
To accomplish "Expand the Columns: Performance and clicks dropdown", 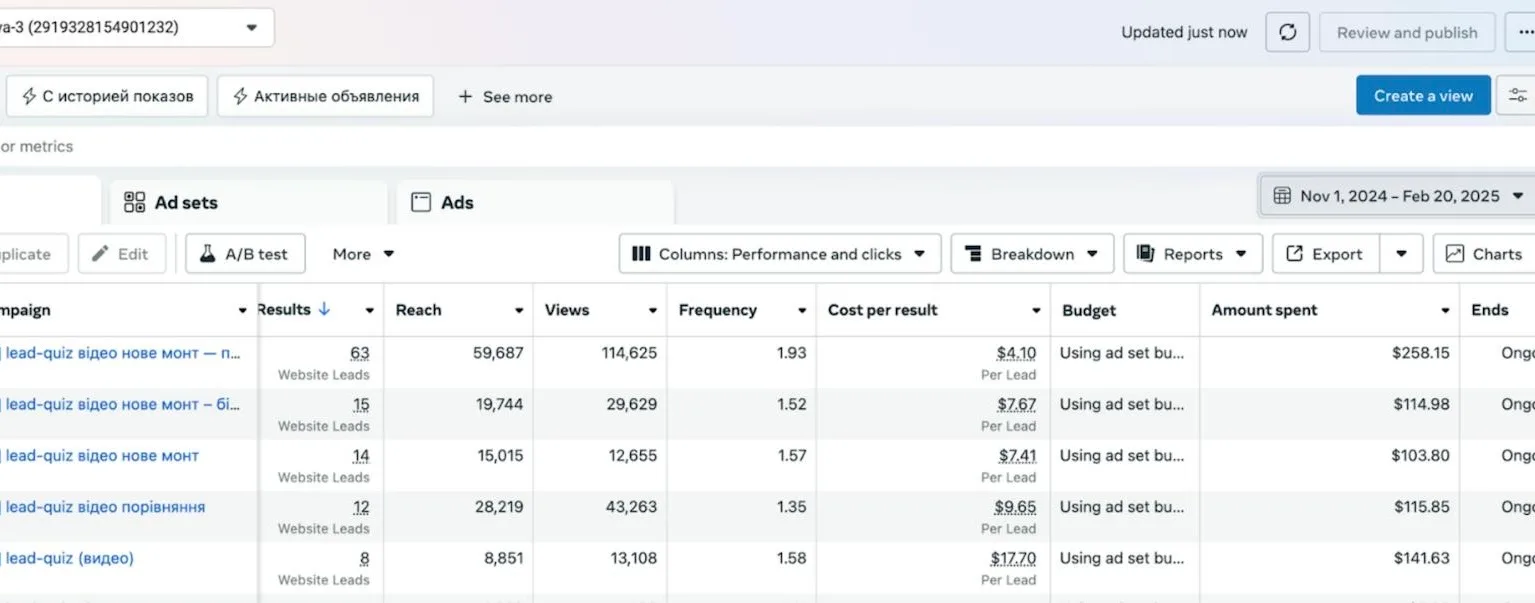I will 780,254.
